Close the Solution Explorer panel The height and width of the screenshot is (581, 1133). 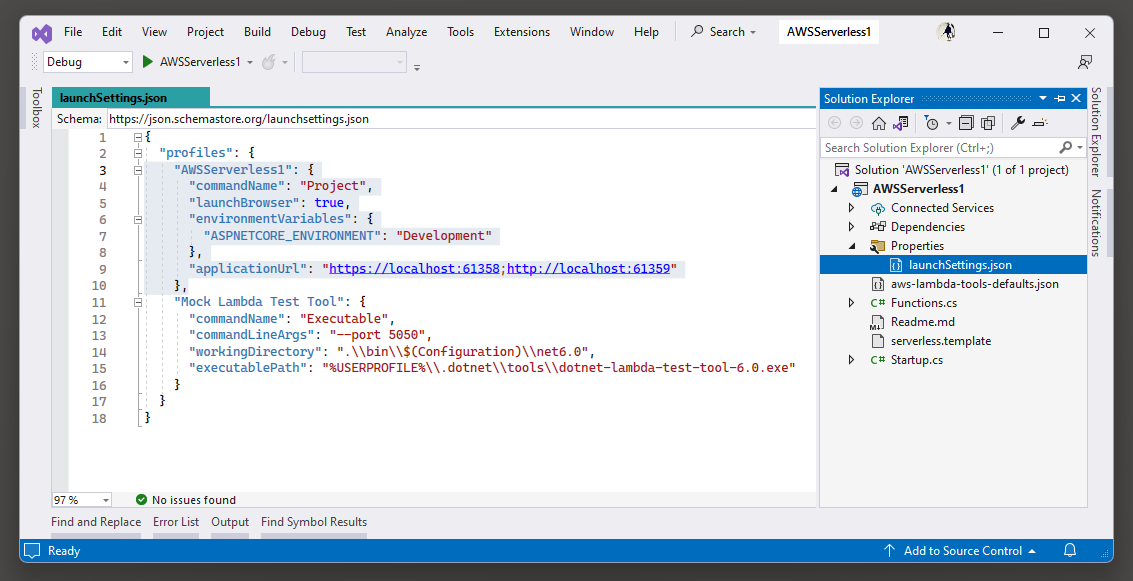coord(1076,98)
